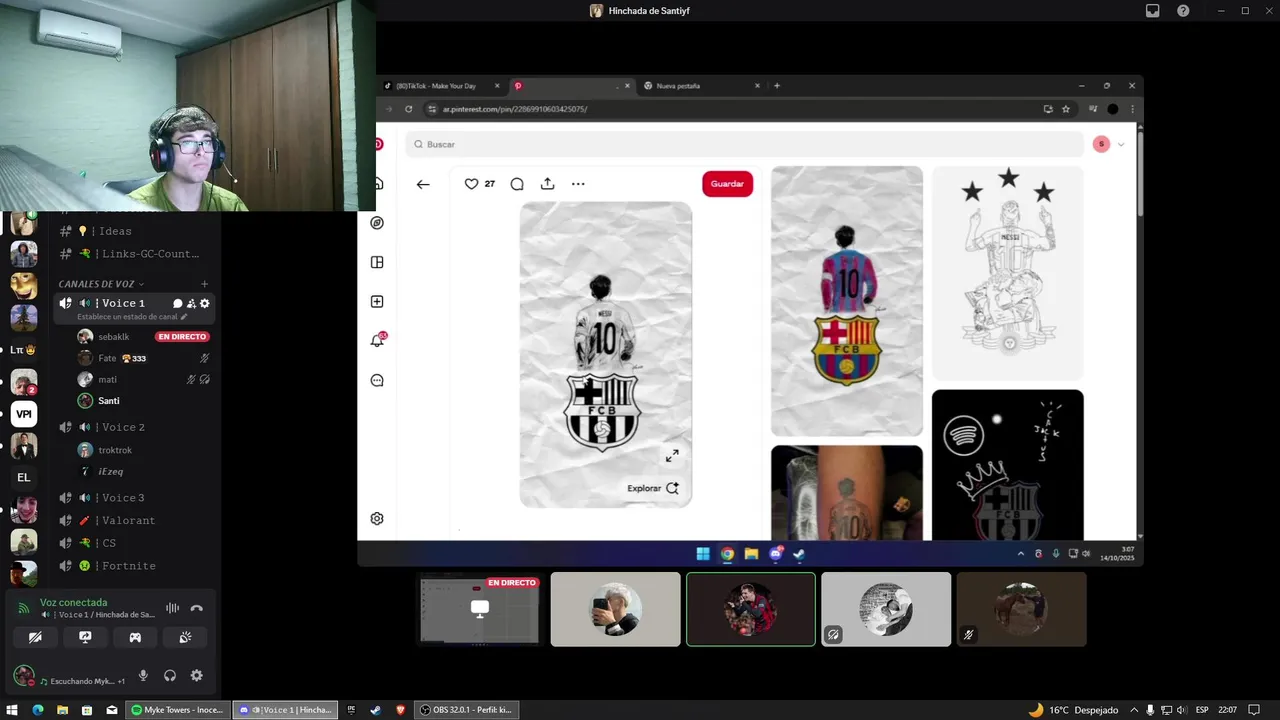Select user troktrok in Voice 2
This screenshot has height=720, width=1280.
tap(143, 450)
